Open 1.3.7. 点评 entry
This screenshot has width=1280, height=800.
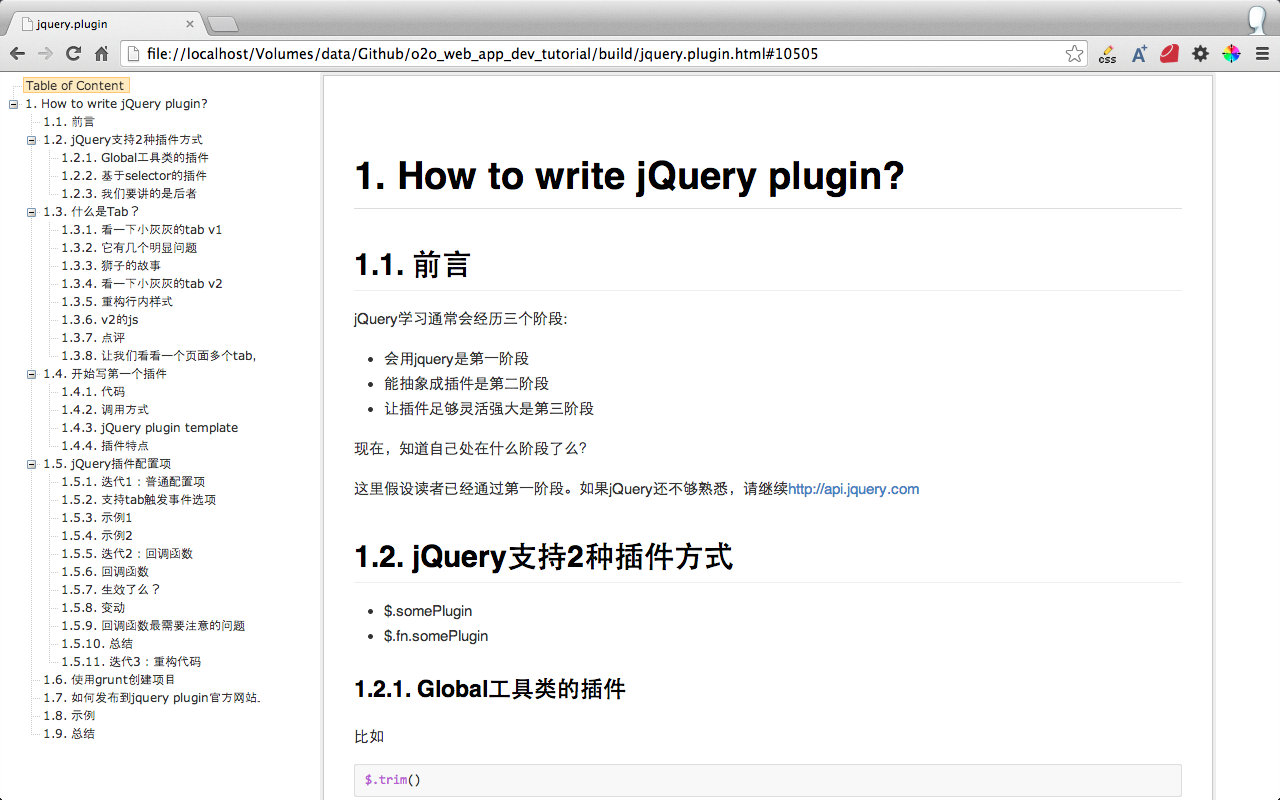coord(93,338)
